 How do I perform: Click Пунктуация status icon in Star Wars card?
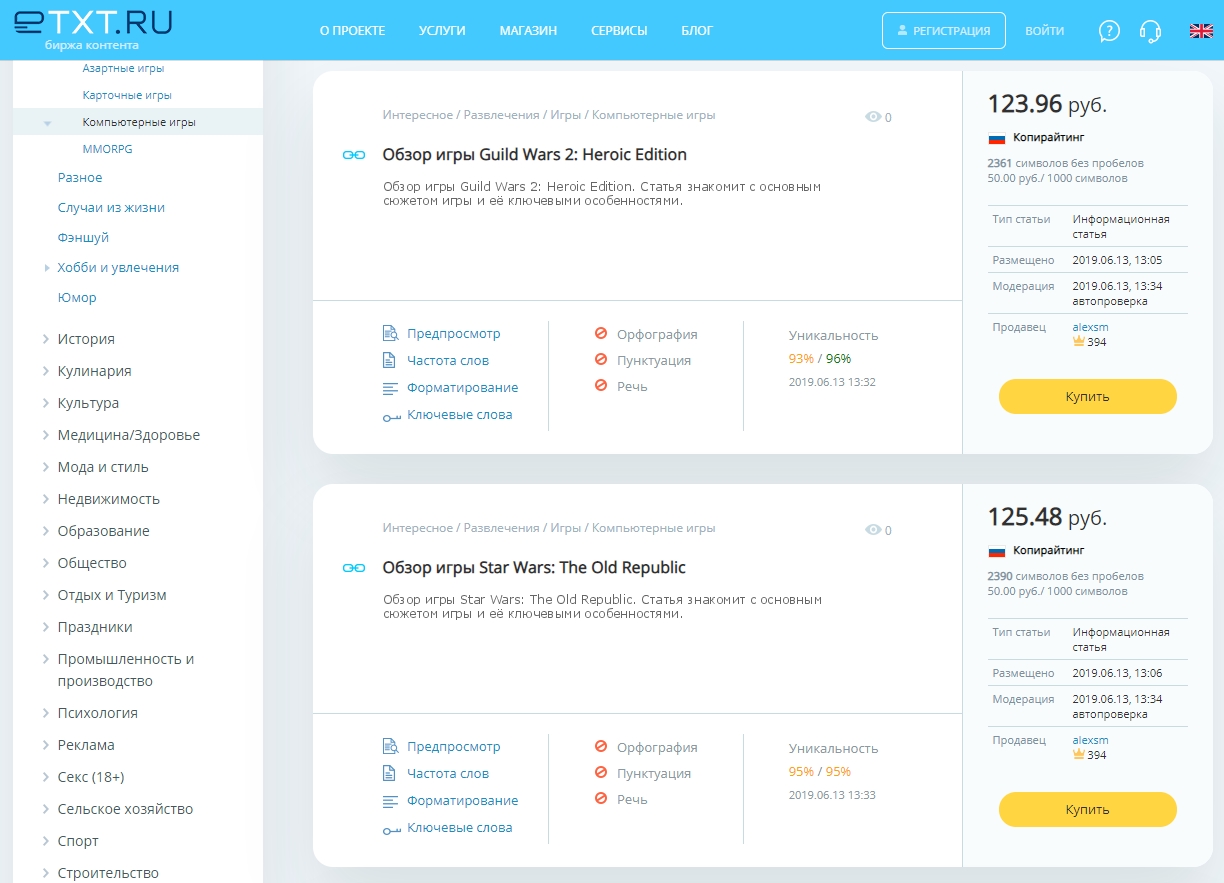pyautogui.click(x=601, y=773)
